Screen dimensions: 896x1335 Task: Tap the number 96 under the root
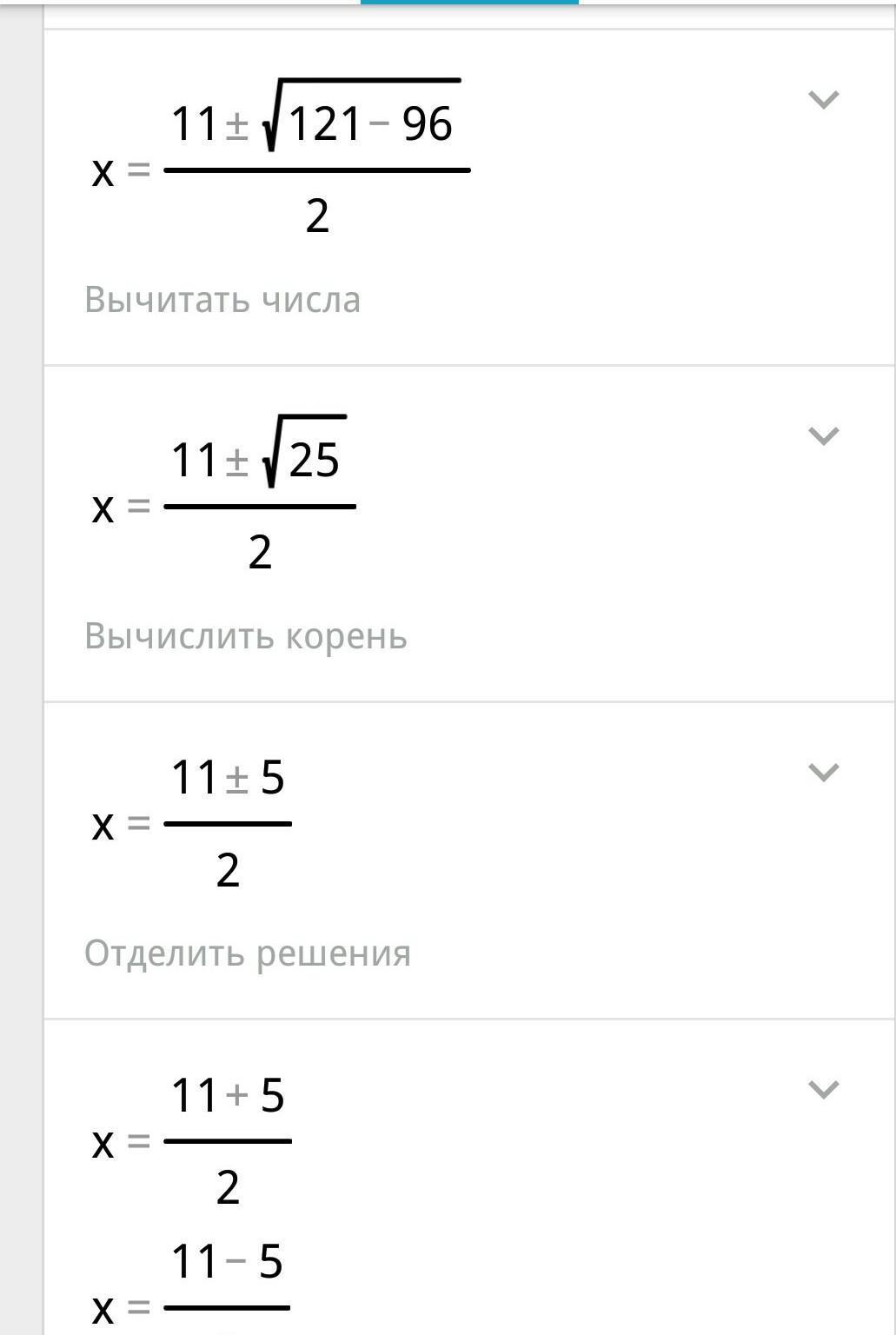427,124
